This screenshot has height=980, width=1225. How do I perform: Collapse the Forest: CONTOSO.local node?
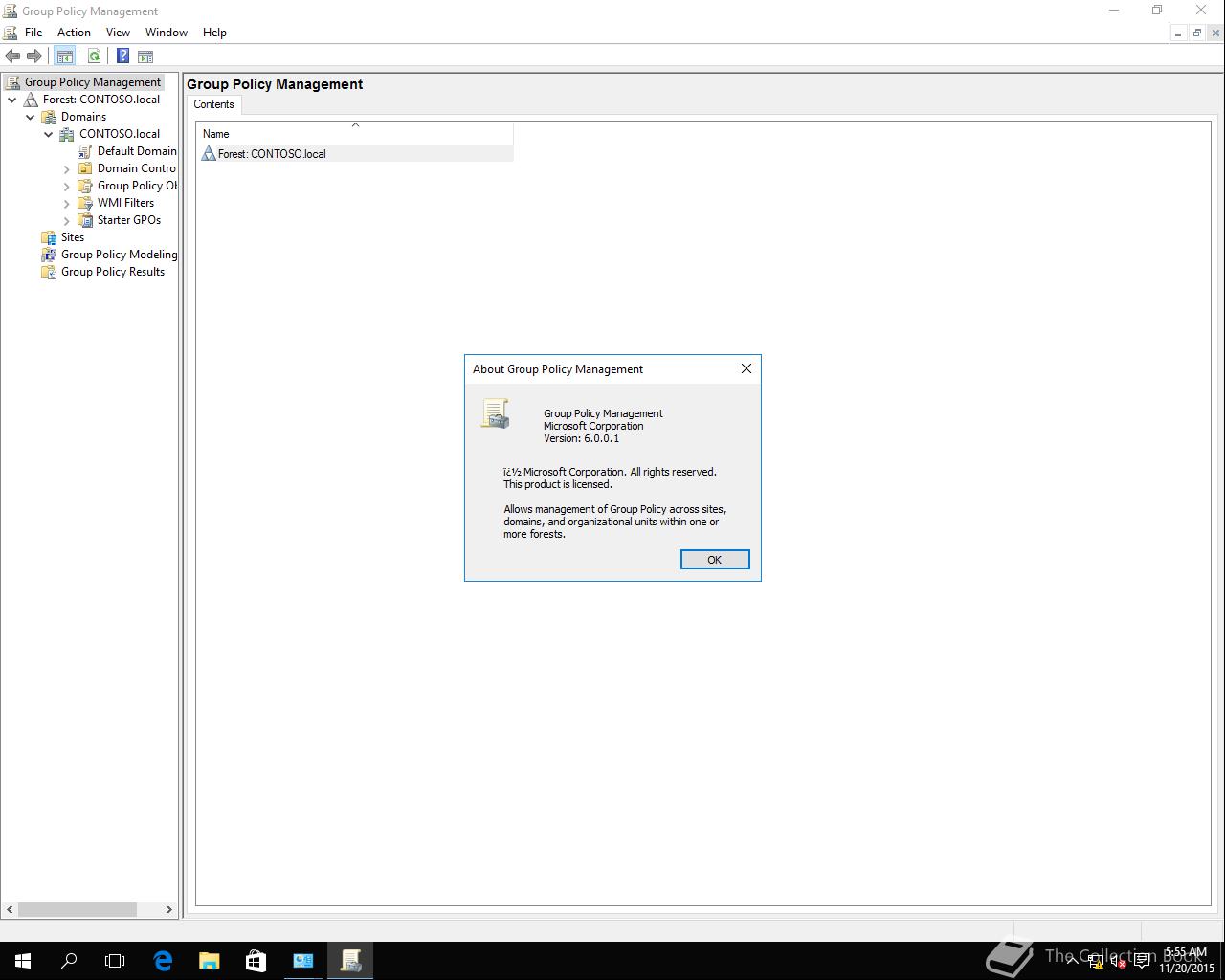(12, 100)
